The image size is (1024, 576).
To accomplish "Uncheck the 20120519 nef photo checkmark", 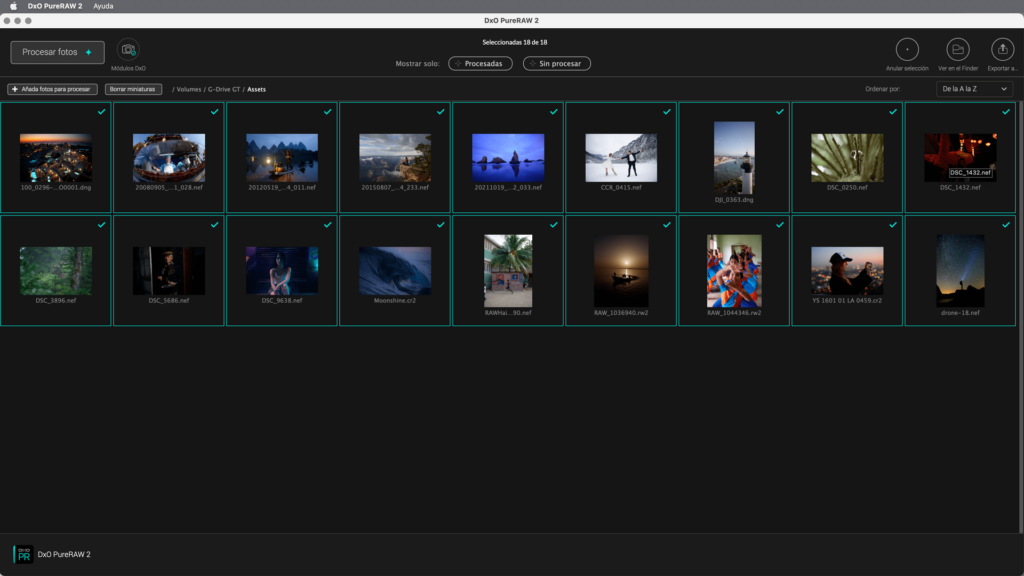I will (x=327, y=112).
